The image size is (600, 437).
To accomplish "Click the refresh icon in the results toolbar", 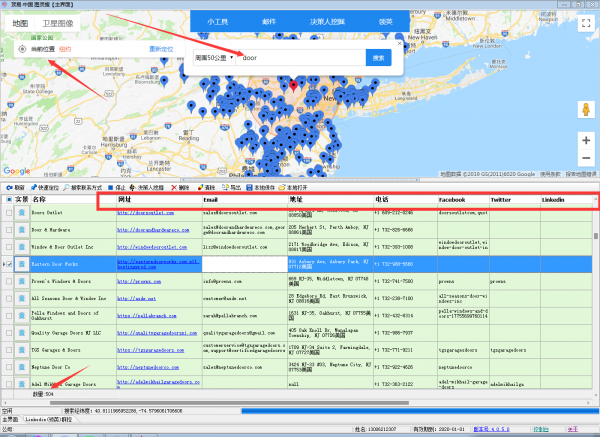I will (x=7, y=187).
